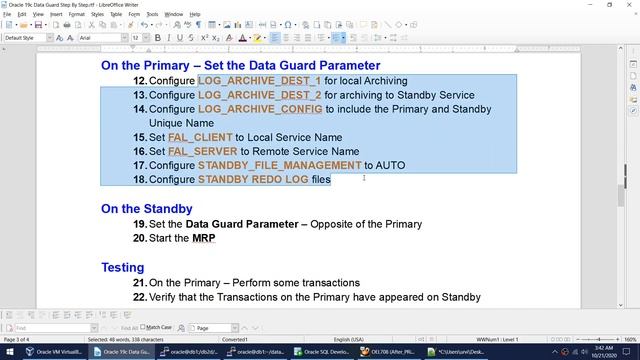Toggle Italic formatting
Viewport: 640px width, 360px height.
[169, 38]
